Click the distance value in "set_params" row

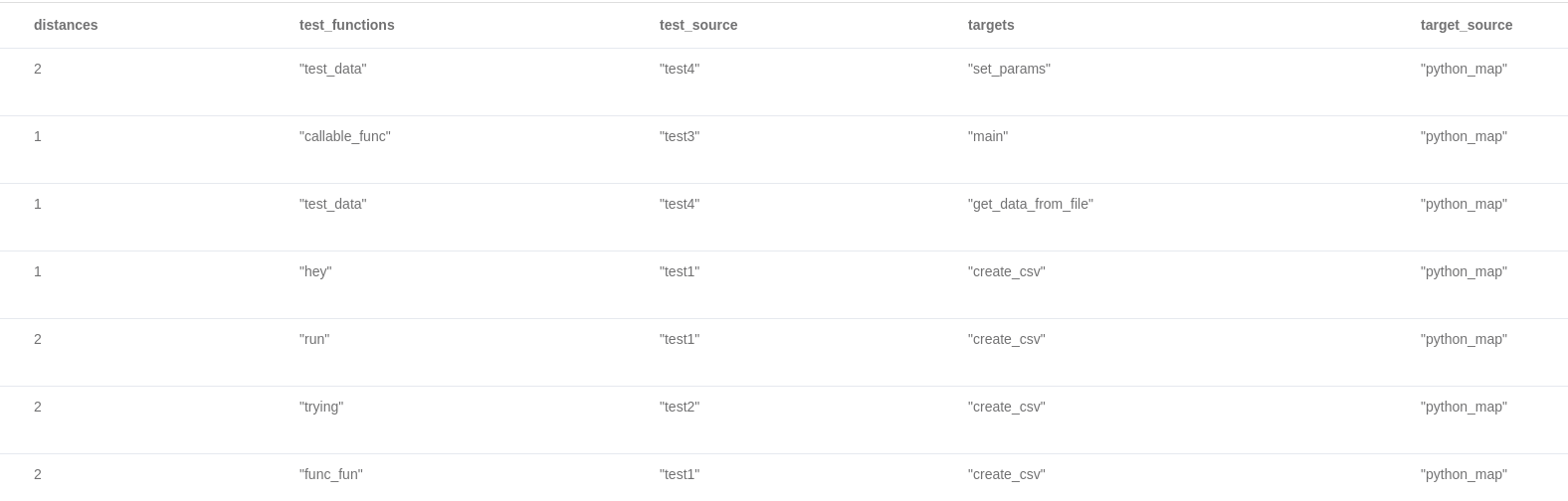pyautogui.click(x=38, y=69)
